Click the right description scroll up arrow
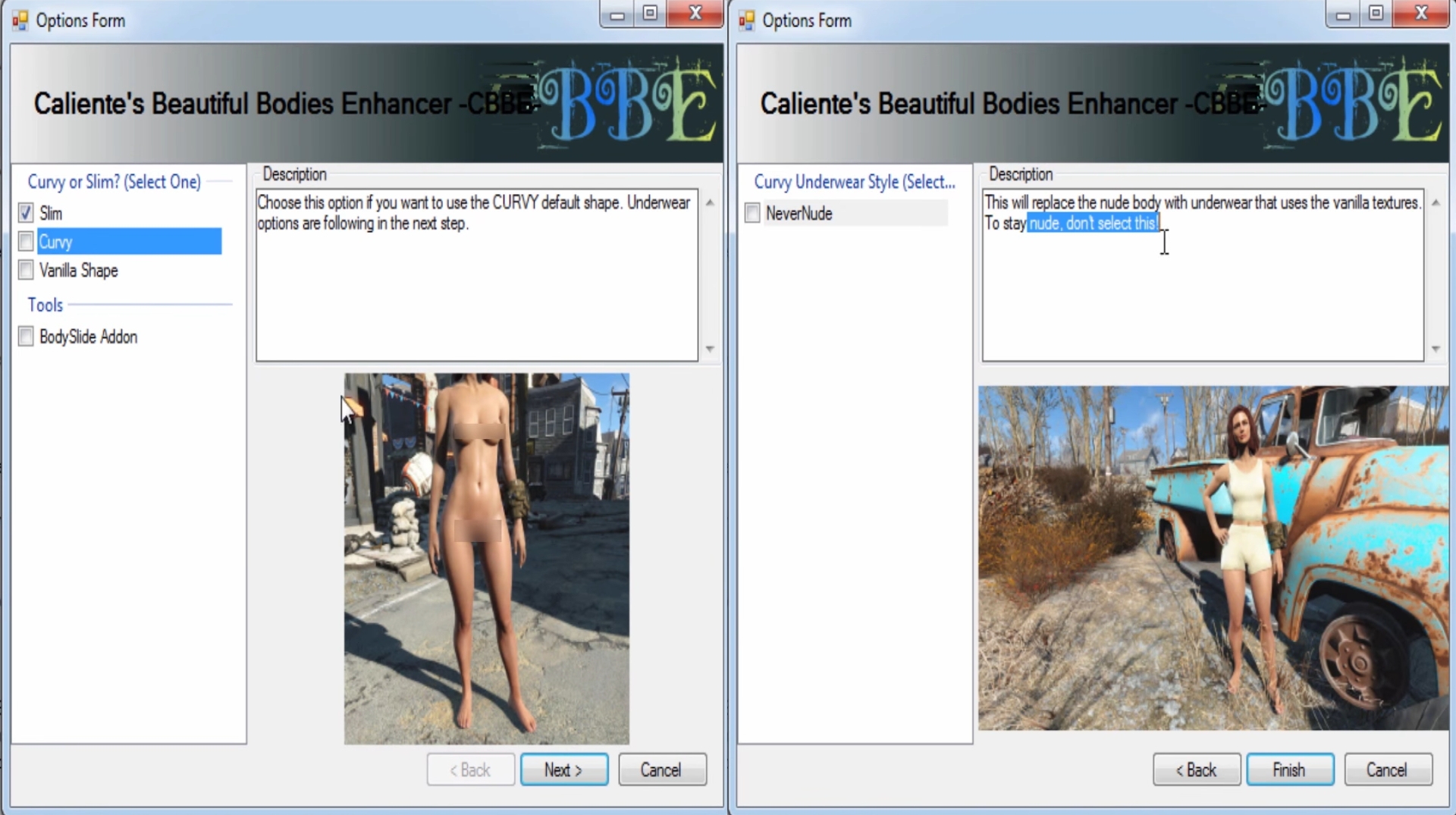1456x815 pixels. (1436, 202)
